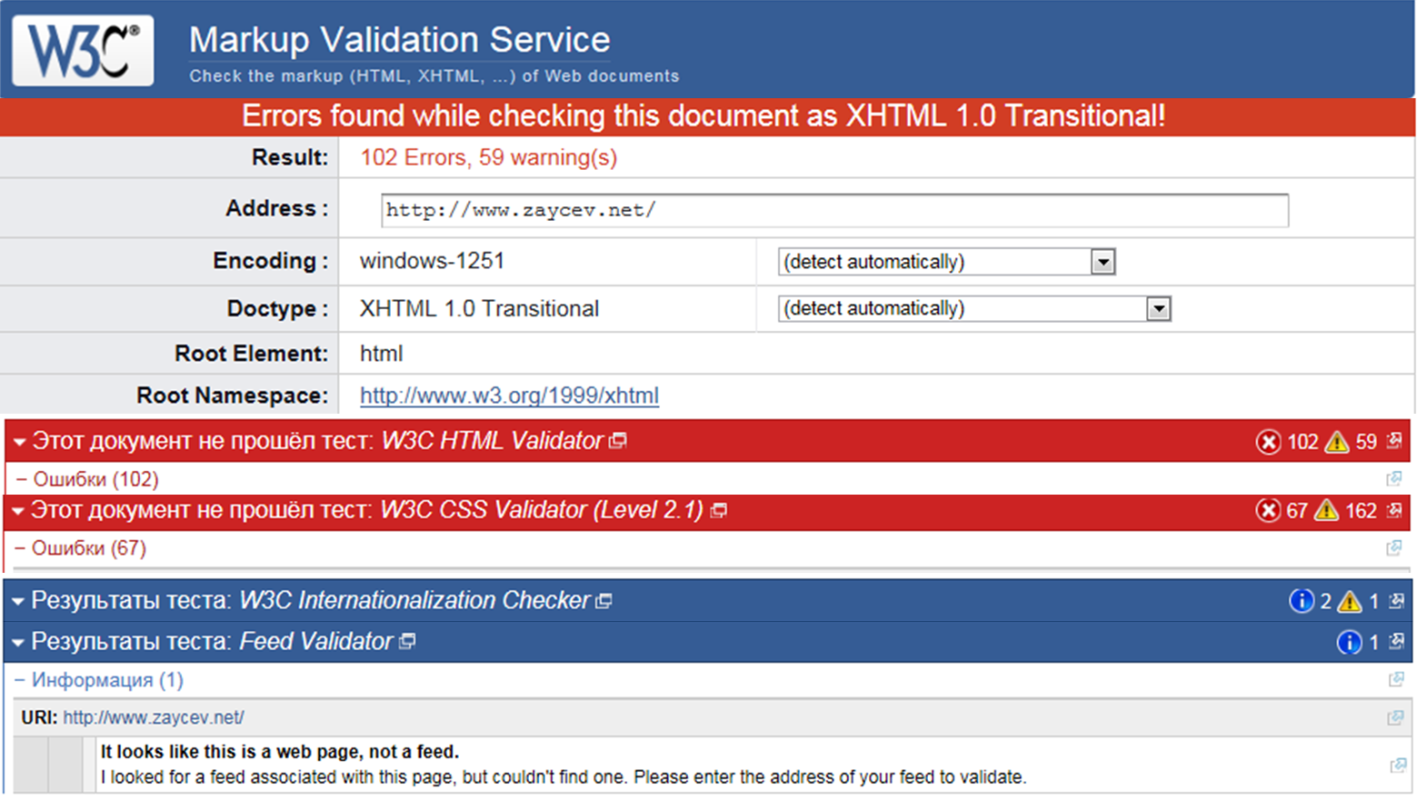
Task: Click the W3C Internationalization Checker title
Action: pyautogui.click(x=414, y=600)
